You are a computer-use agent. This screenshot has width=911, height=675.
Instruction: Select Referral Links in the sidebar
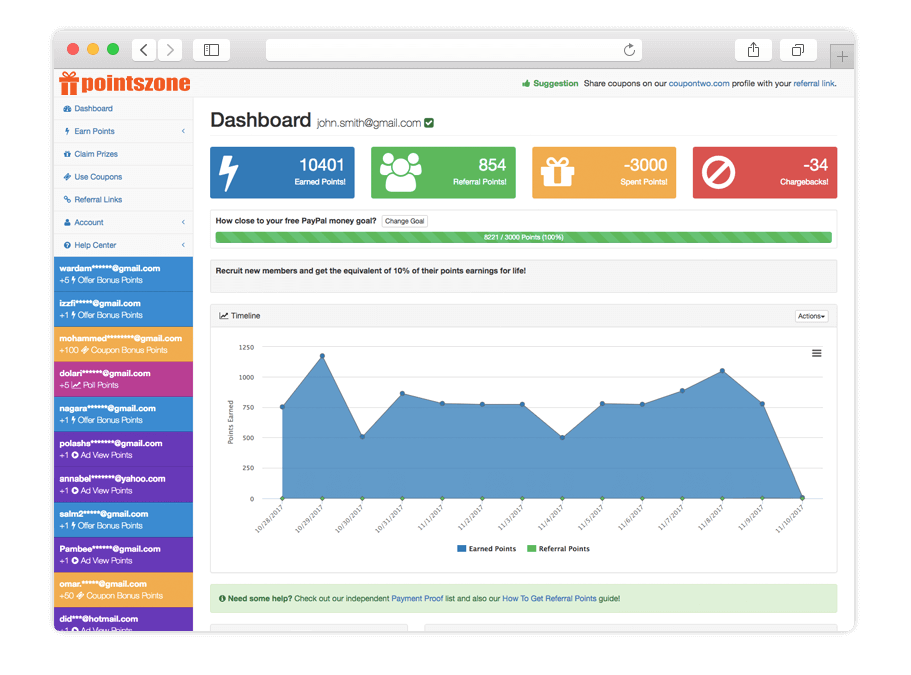coord(97,200)
